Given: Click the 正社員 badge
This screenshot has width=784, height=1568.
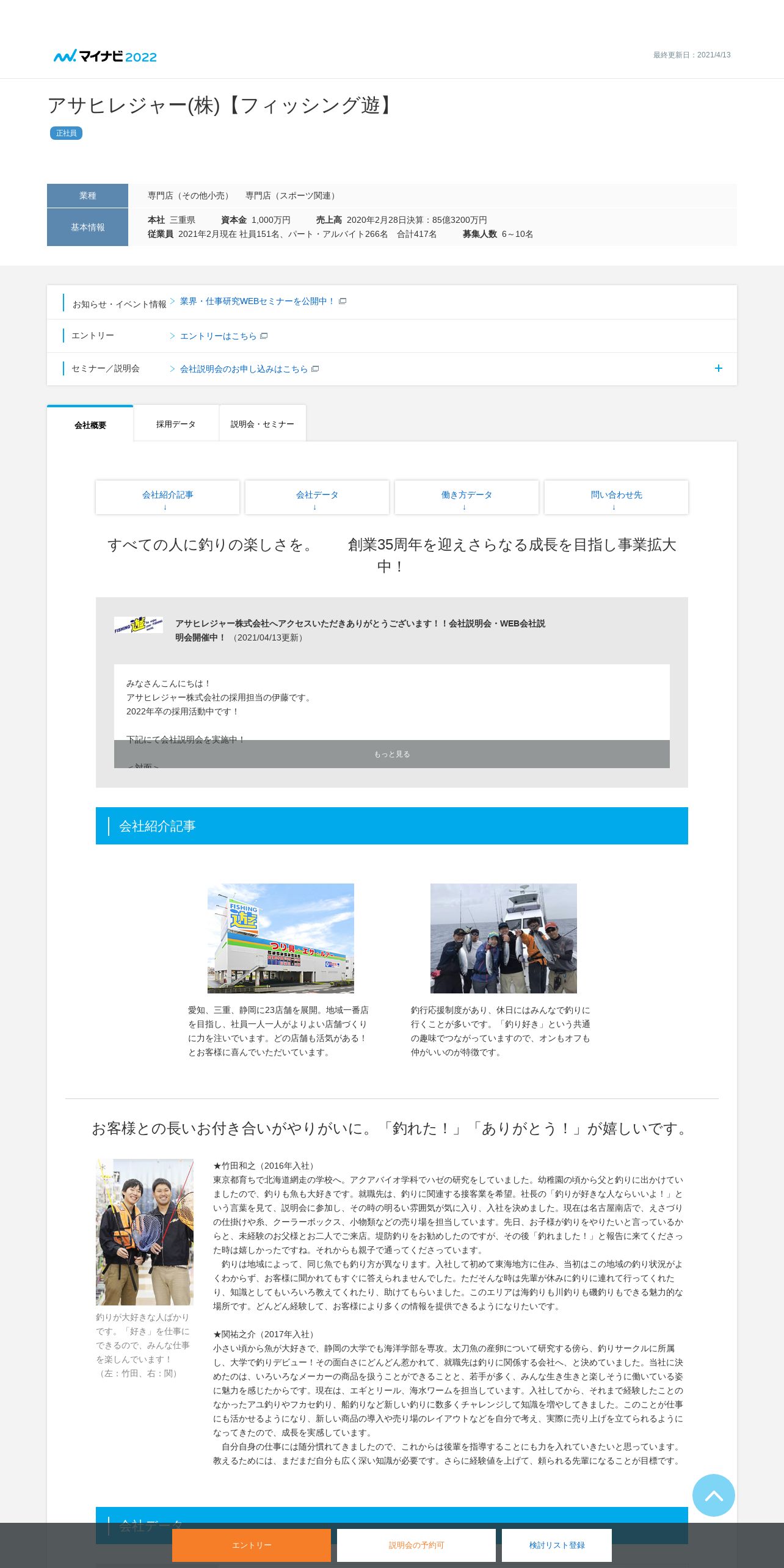Looking at the screenshot, I should click(x=66, y=133).
